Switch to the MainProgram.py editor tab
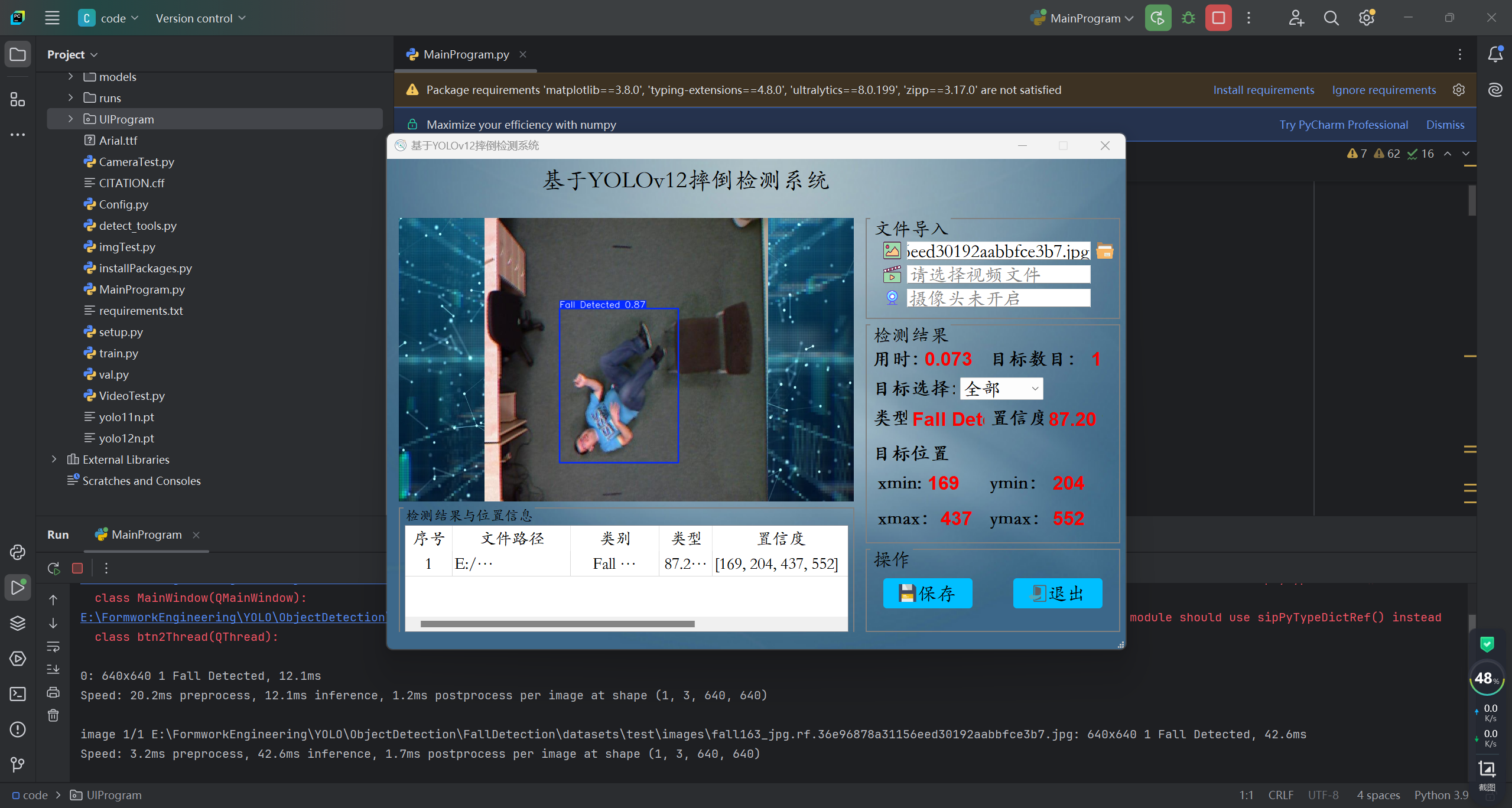 pyautogui.click(x=466, y=54)
